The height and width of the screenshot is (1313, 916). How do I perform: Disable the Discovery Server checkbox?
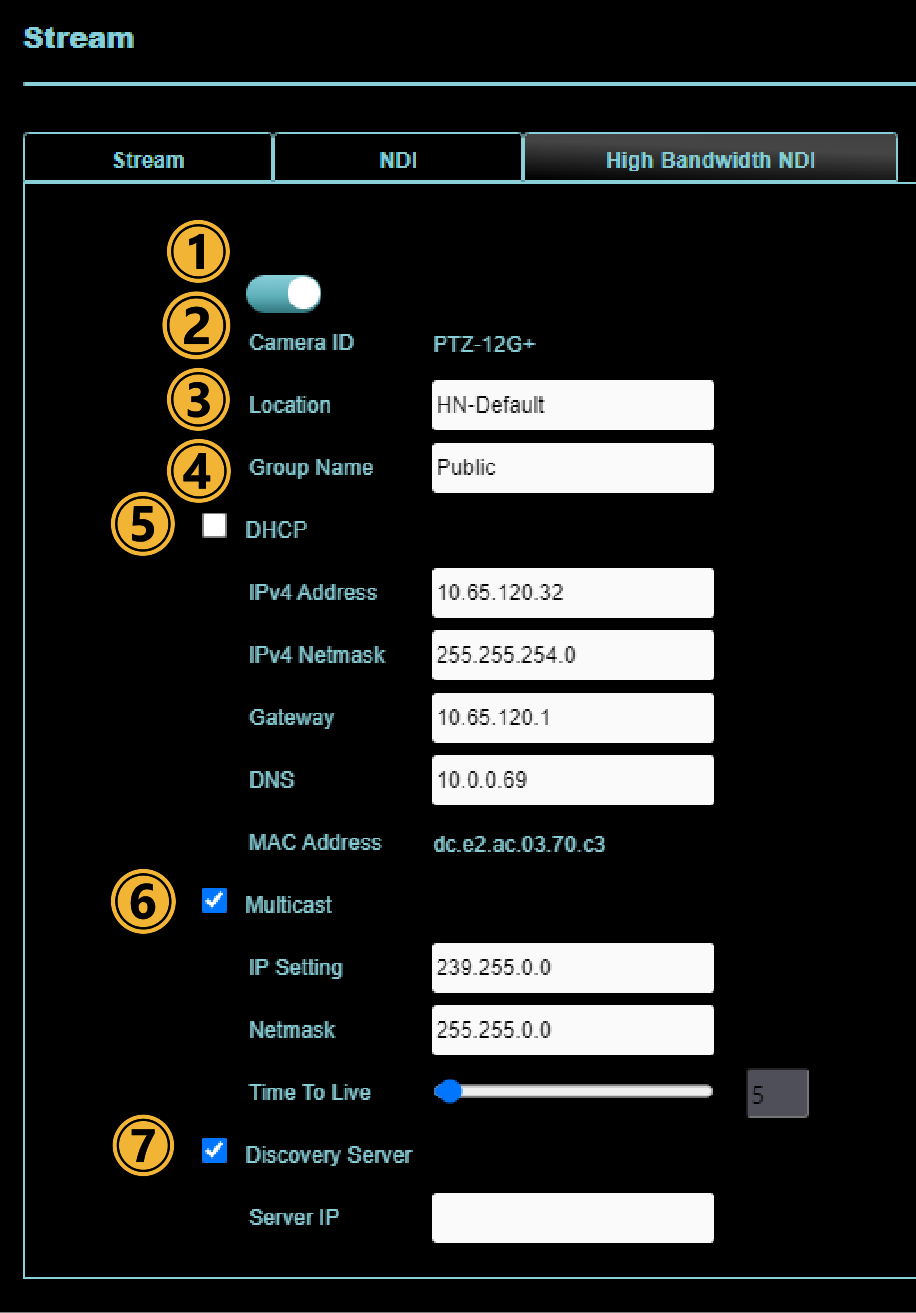point(214,1151)
